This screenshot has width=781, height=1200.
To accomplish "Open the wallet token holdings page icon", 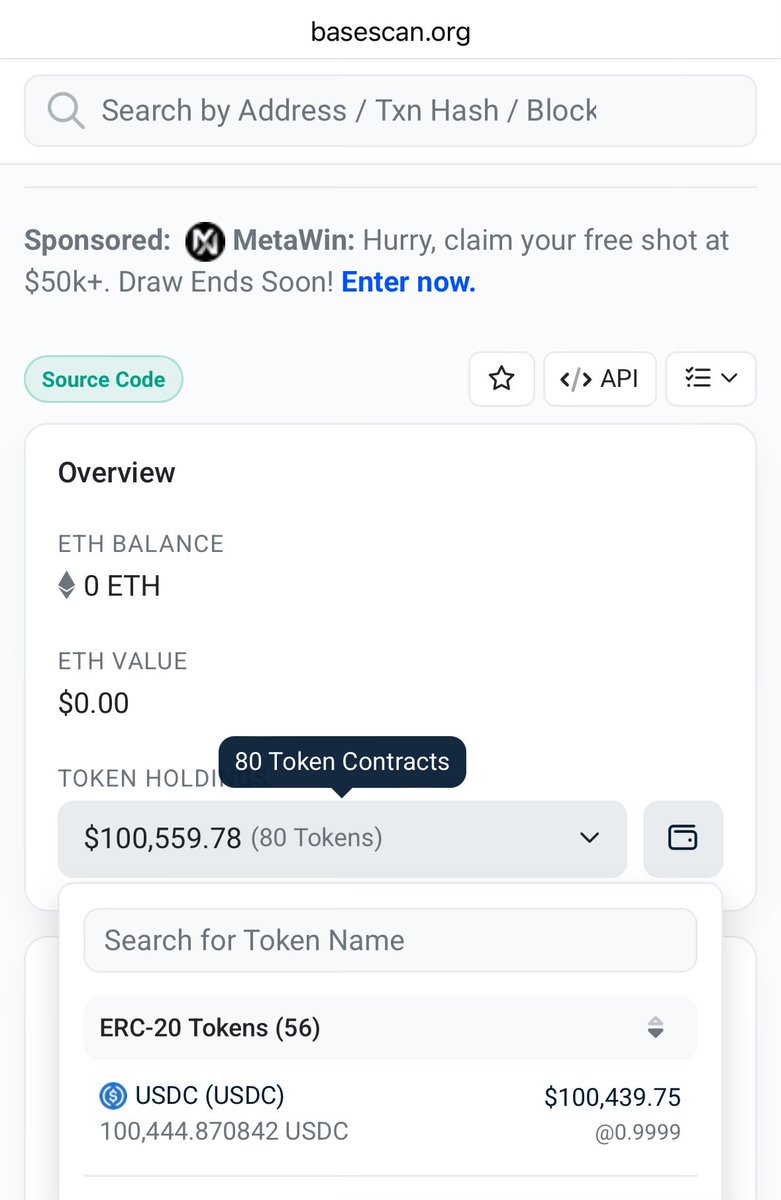I will (x=683, y=838).
